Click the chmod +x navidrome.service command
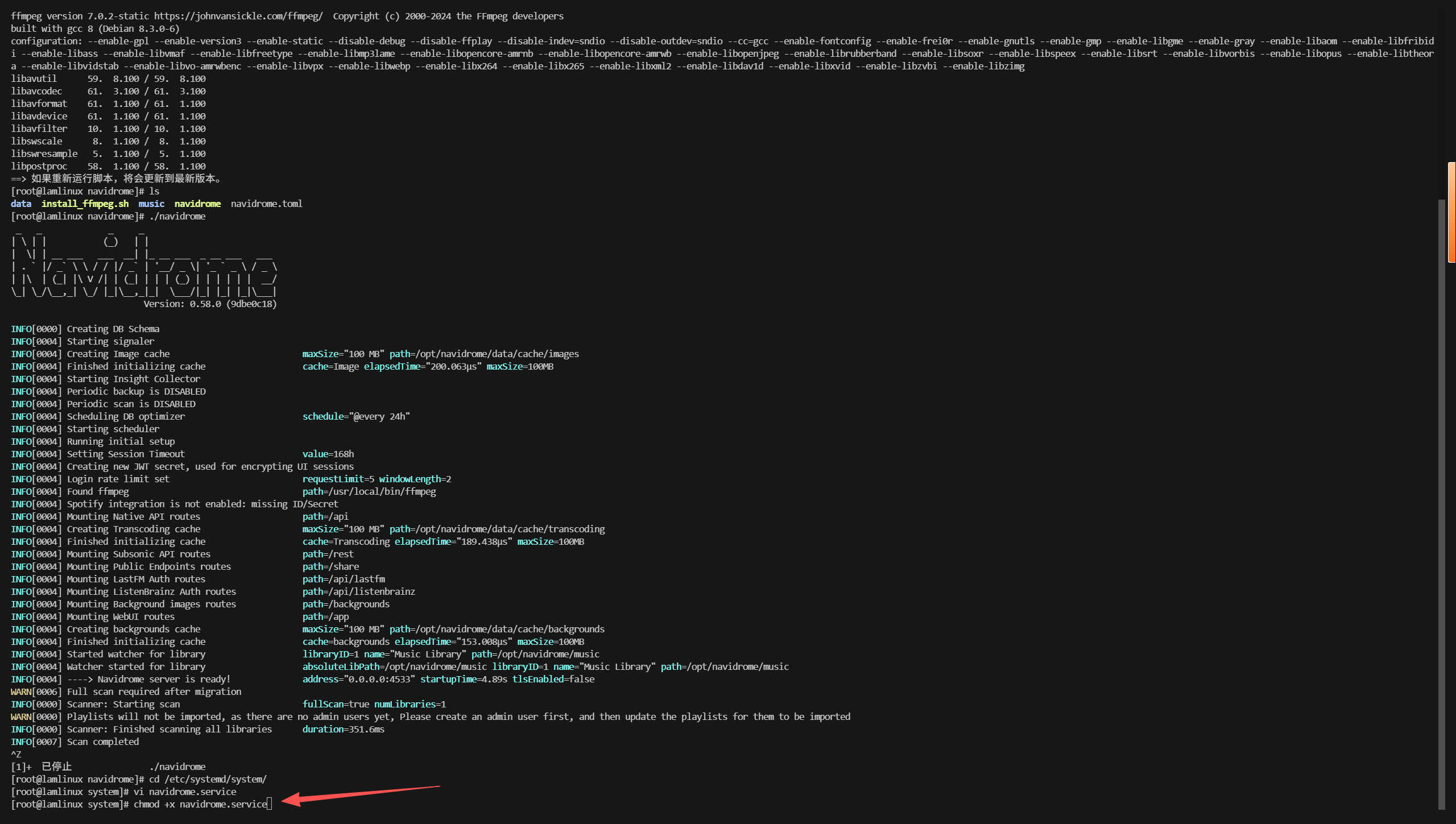This screenshot has width=1456, height=824. 200,804
